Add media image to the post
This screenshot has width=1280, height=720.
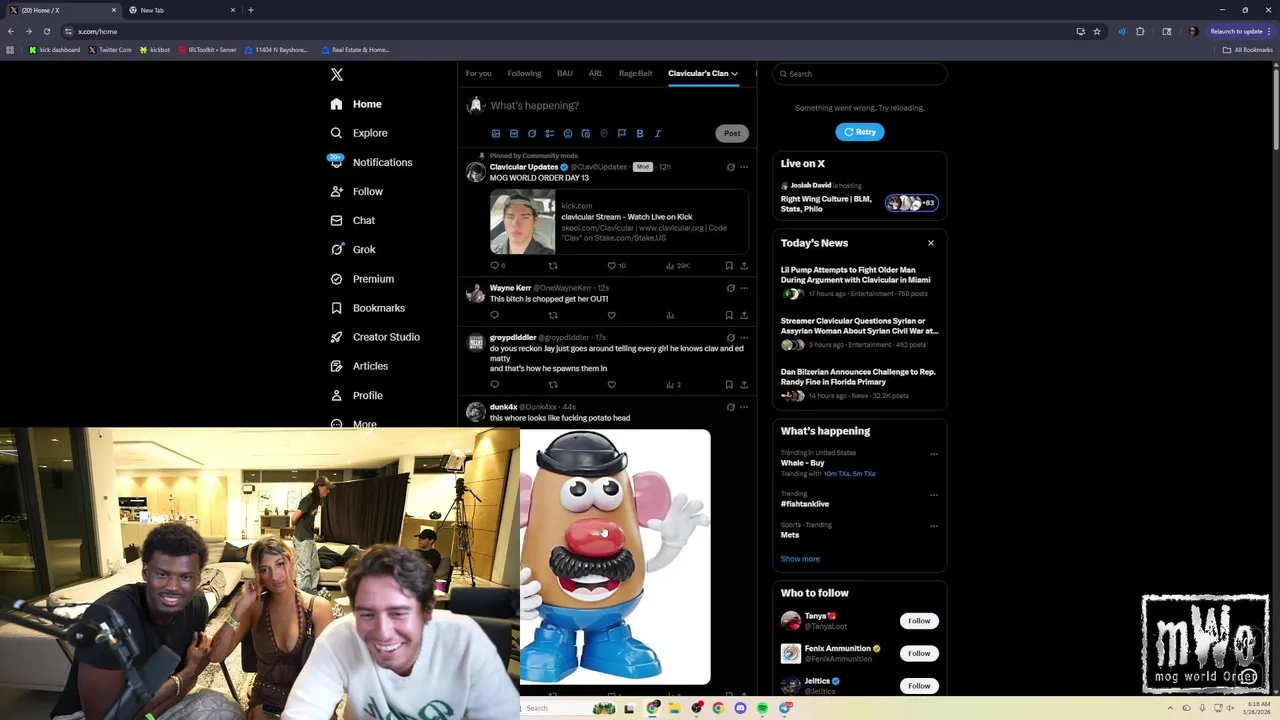[x=496, y=133]
